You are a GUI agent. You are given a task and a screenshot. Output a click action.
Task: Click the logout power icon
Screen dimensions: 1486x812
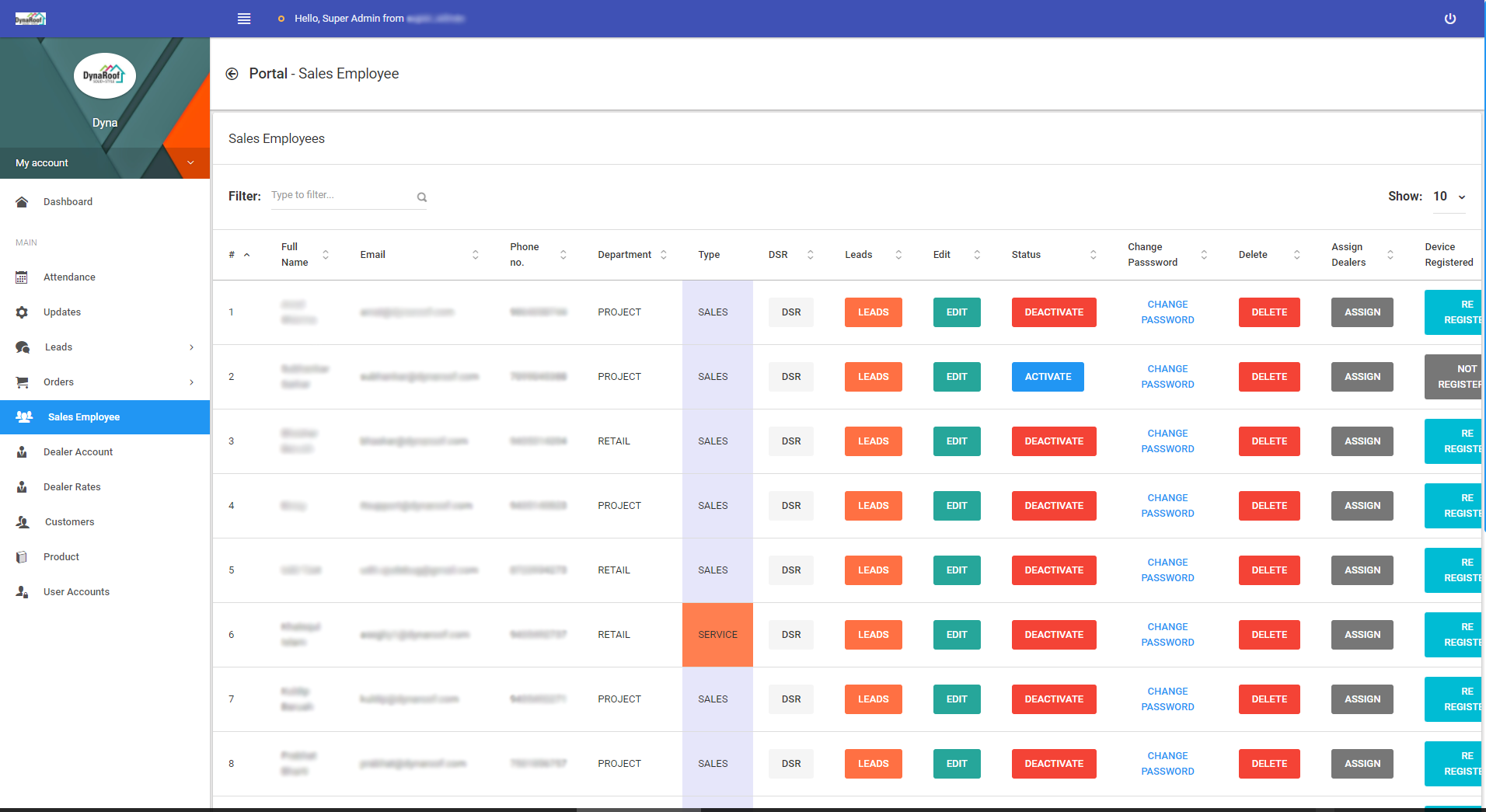pyautogui.click(x=1450, y=18)
